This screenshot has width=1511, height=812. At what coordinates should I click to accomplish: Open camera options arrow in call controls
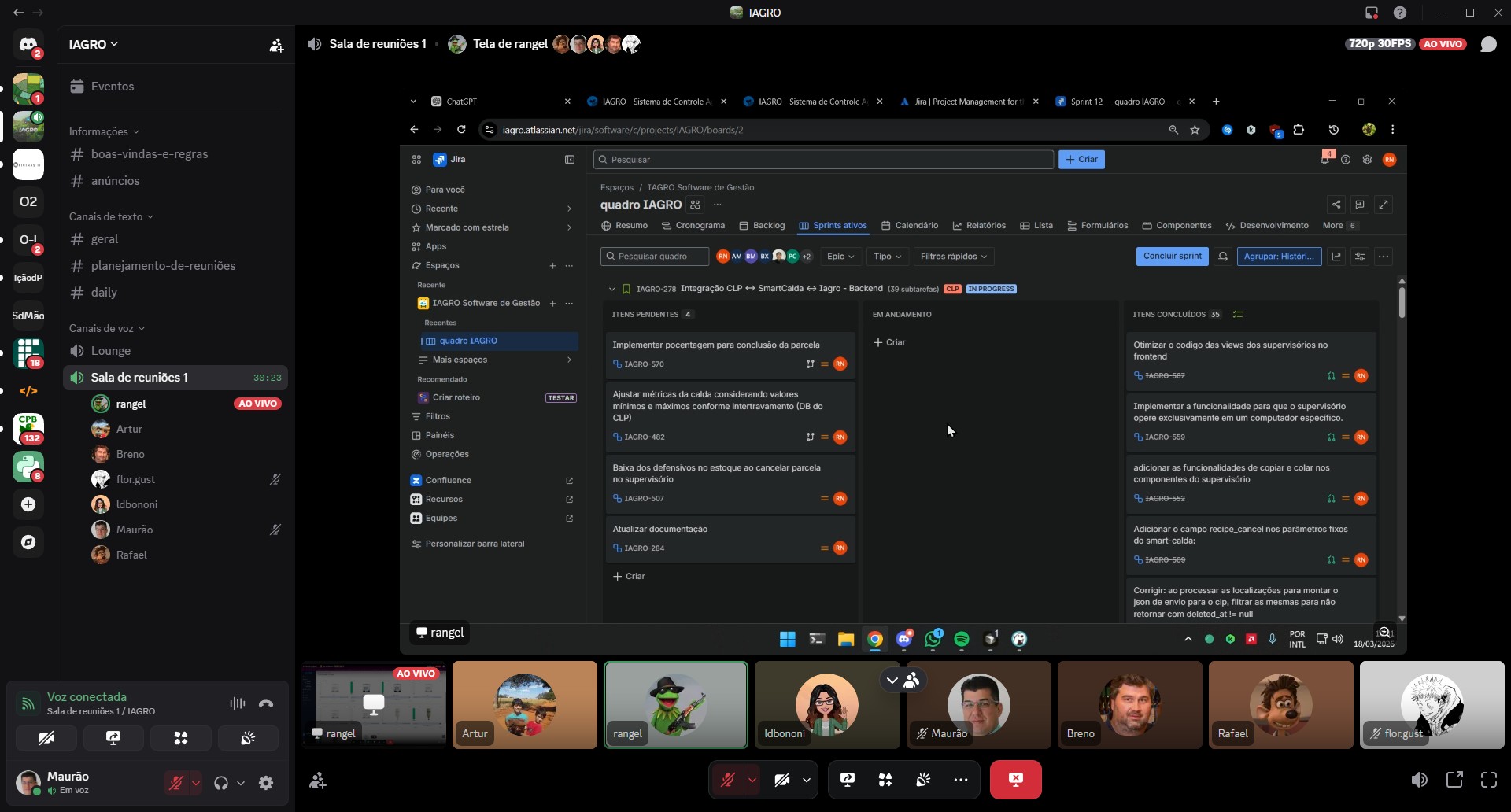tap(807, 780)
